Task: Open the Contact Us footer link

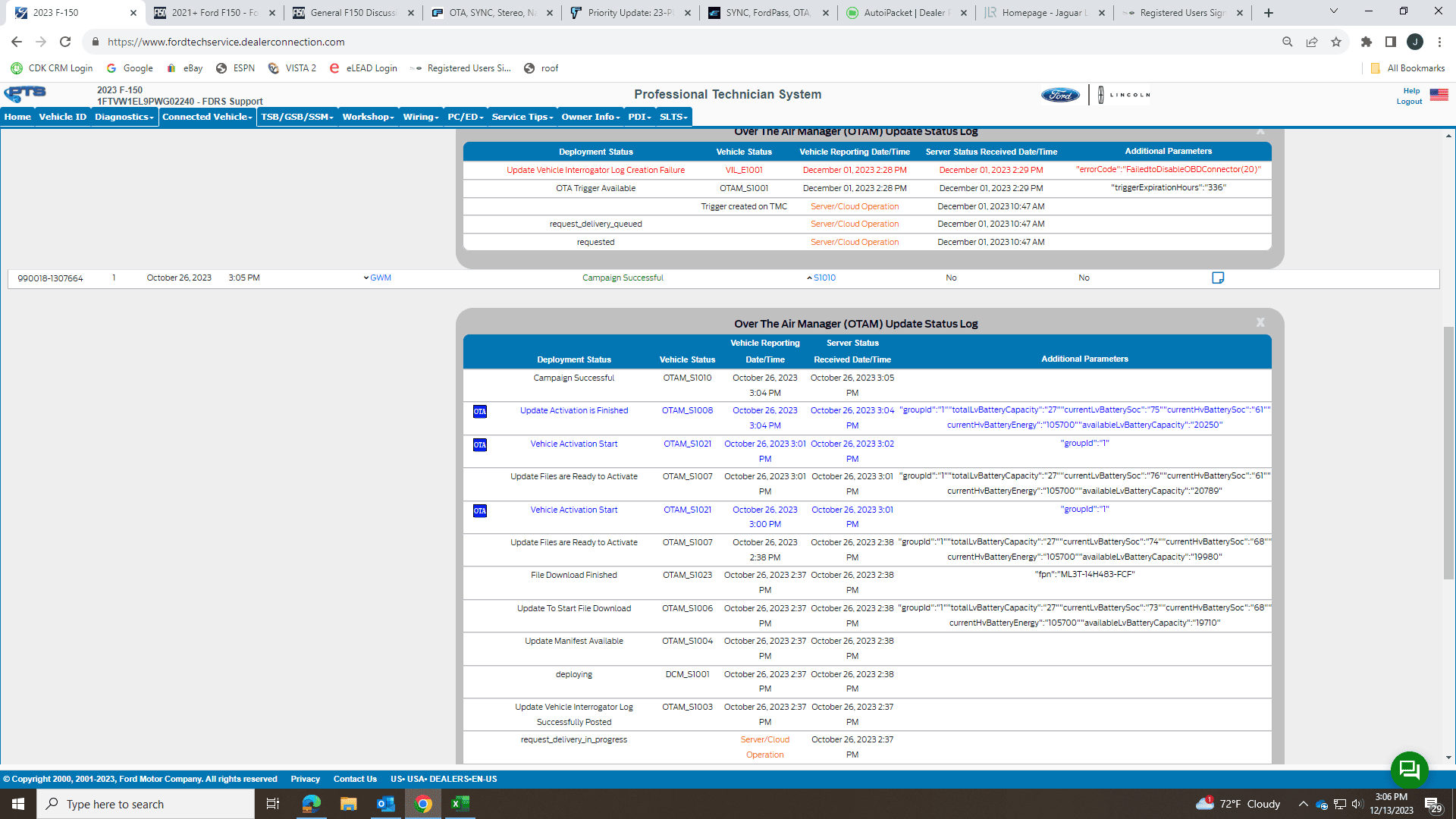Action: [x=355, y=779]
